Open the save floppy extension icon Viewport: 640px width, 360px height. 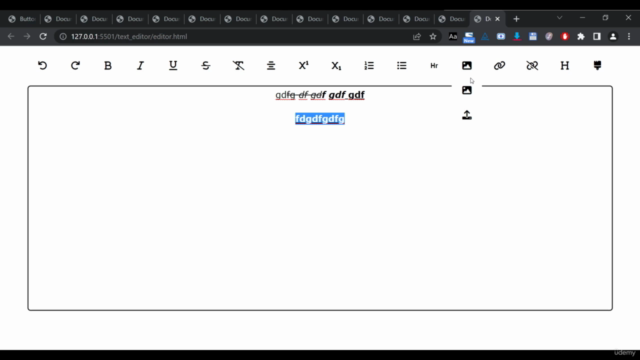click(x=533, y=36)
